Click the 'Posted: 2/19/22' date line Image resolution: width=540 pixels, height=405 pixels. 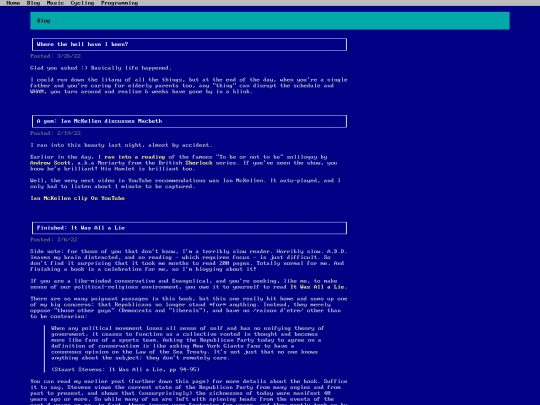click(x=55, y=133)
